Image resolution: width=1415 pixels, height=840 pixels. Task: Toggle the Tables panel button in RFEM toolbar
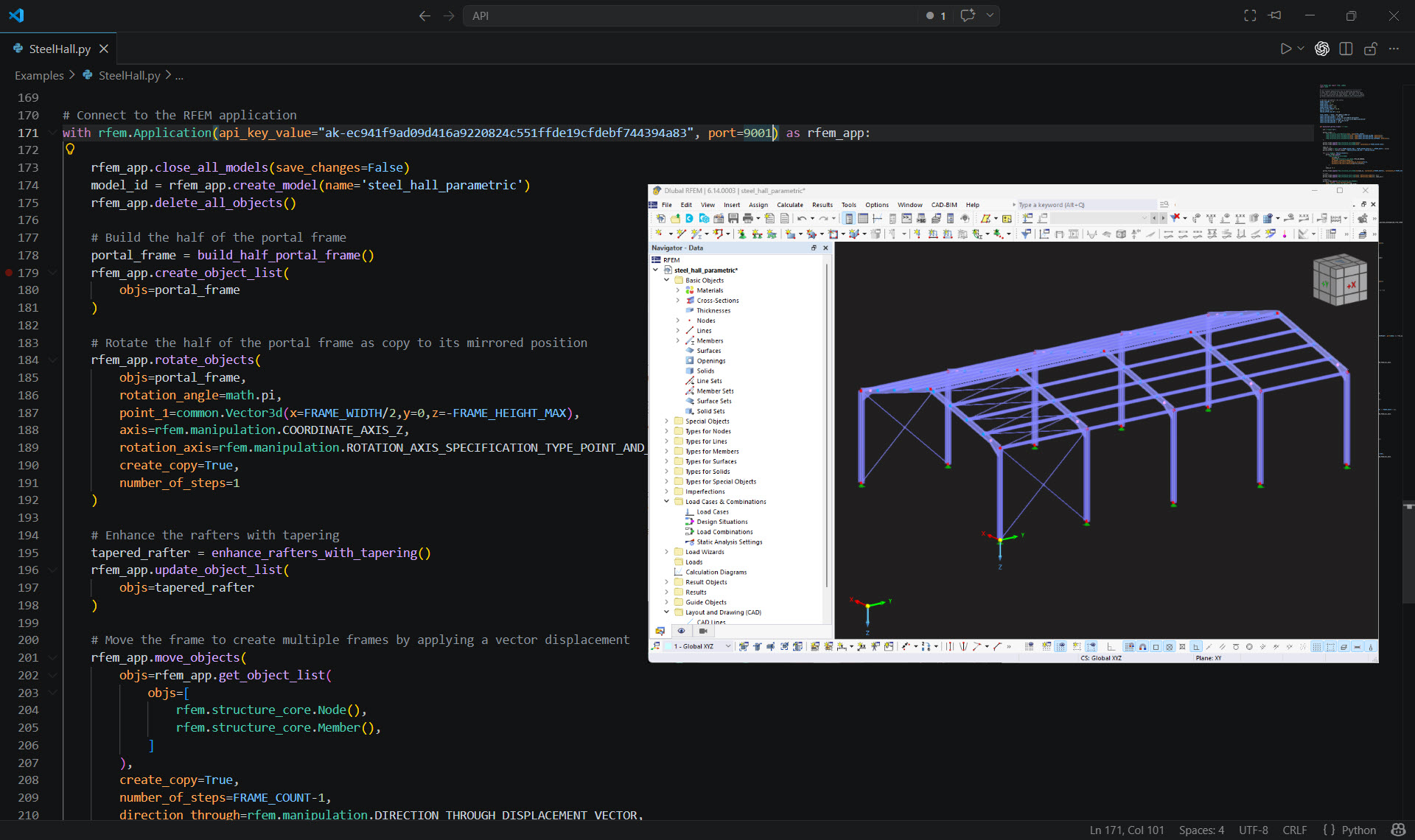[862, 218]
